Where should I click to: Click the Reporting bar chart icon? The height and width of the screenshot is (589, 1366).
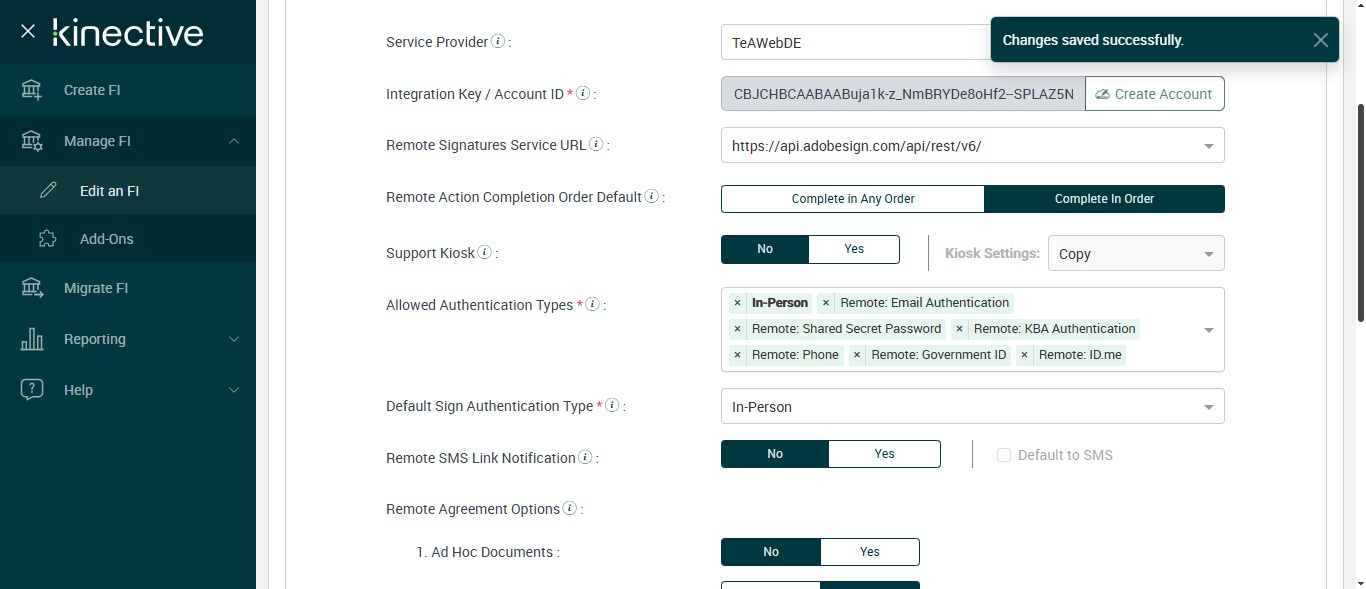pos(32,339)
